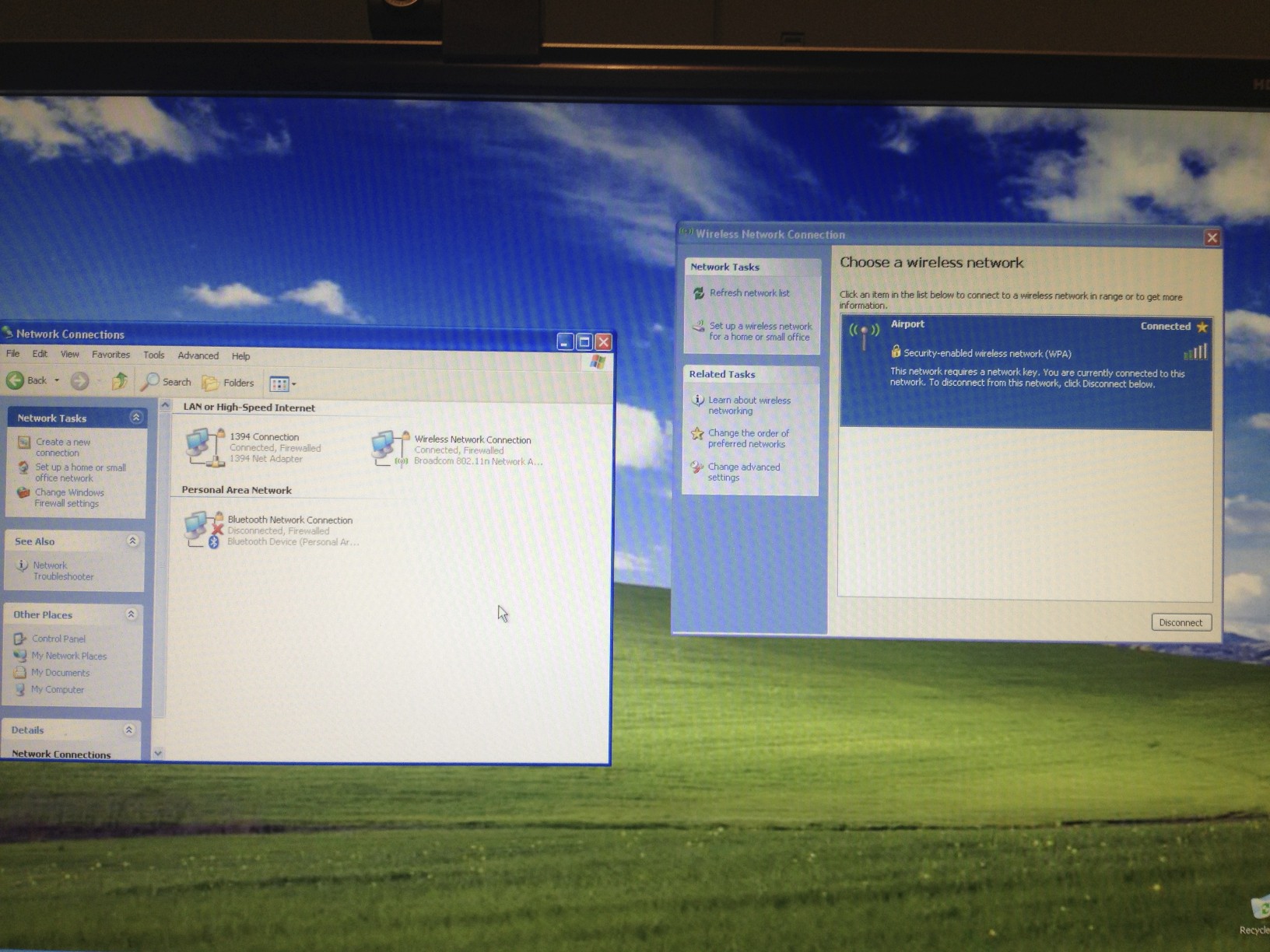Click sidebar scrollbar down arrow in Network Connections

(x=158, y=753)
